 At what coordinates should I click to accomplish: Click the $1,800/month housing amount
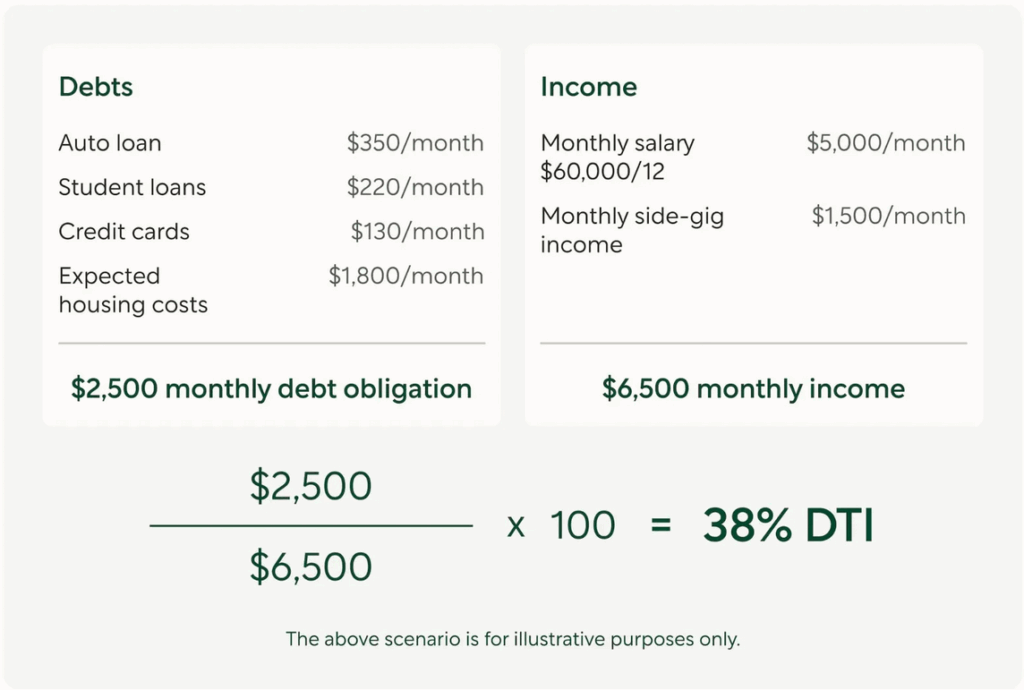coord(406,276)
